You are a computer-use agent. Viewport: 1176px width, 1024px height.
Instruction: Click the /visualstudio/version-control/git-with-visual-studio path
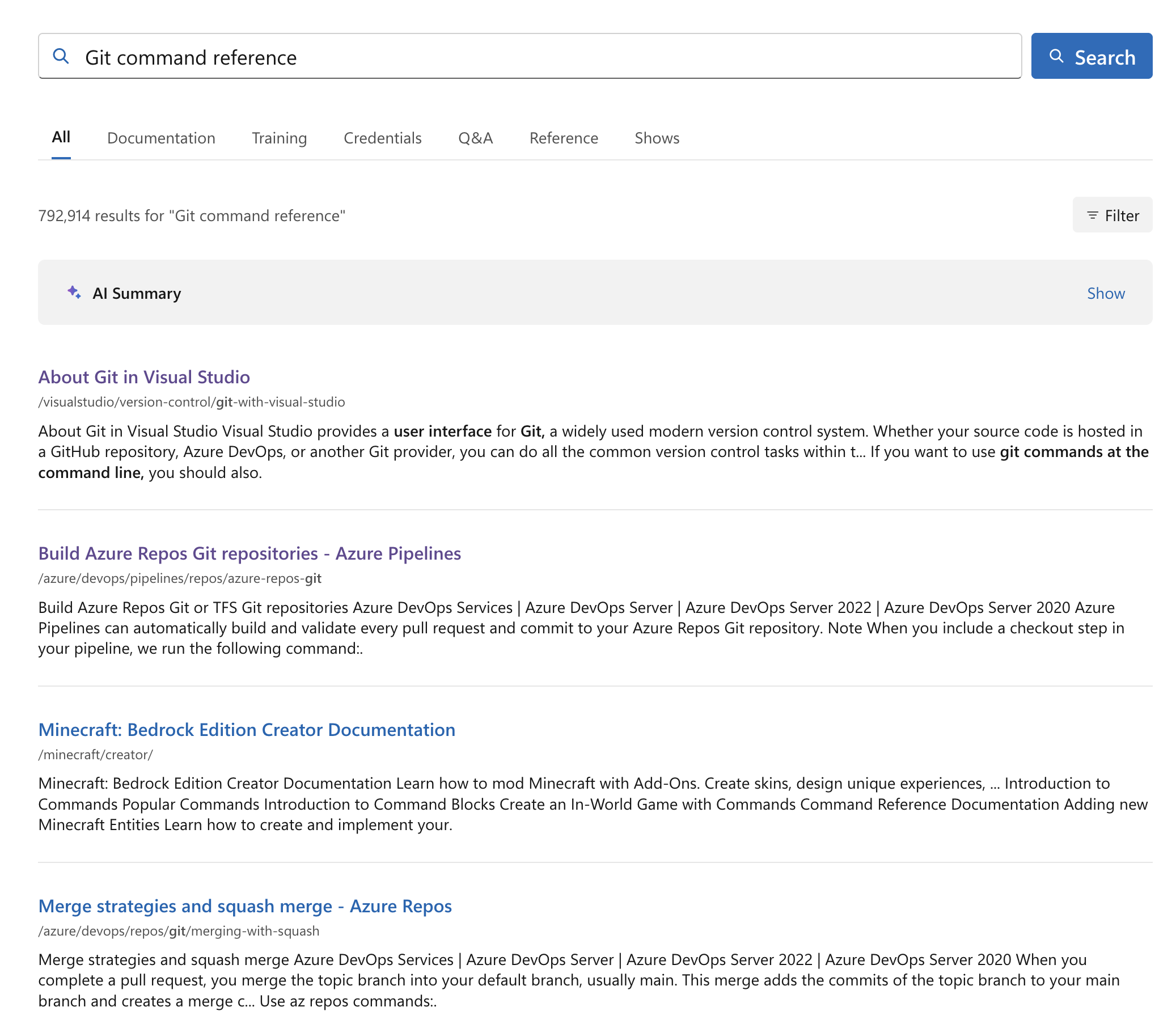click(x=192, y=403)
